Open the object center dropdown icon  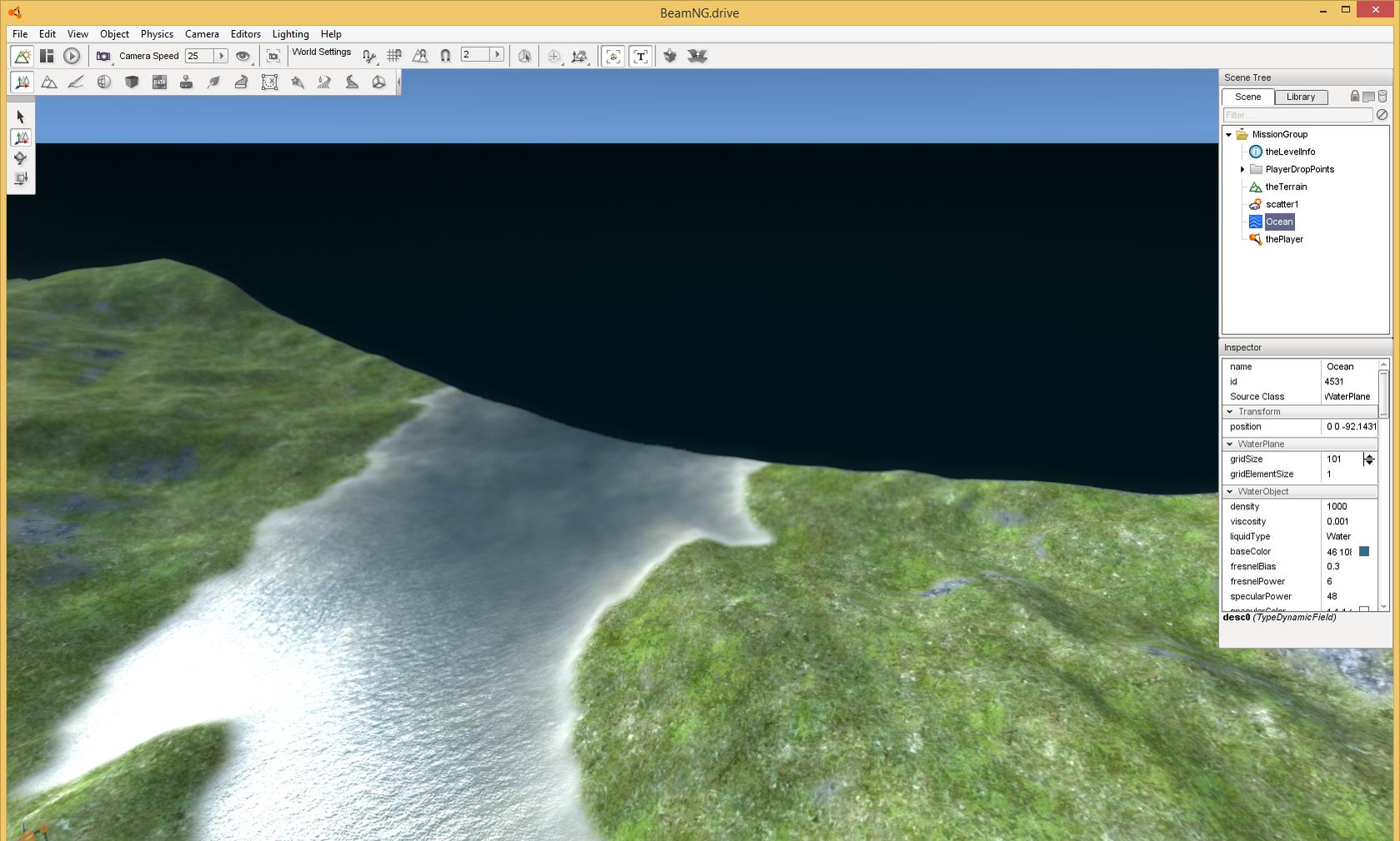[x=554, y=56]
